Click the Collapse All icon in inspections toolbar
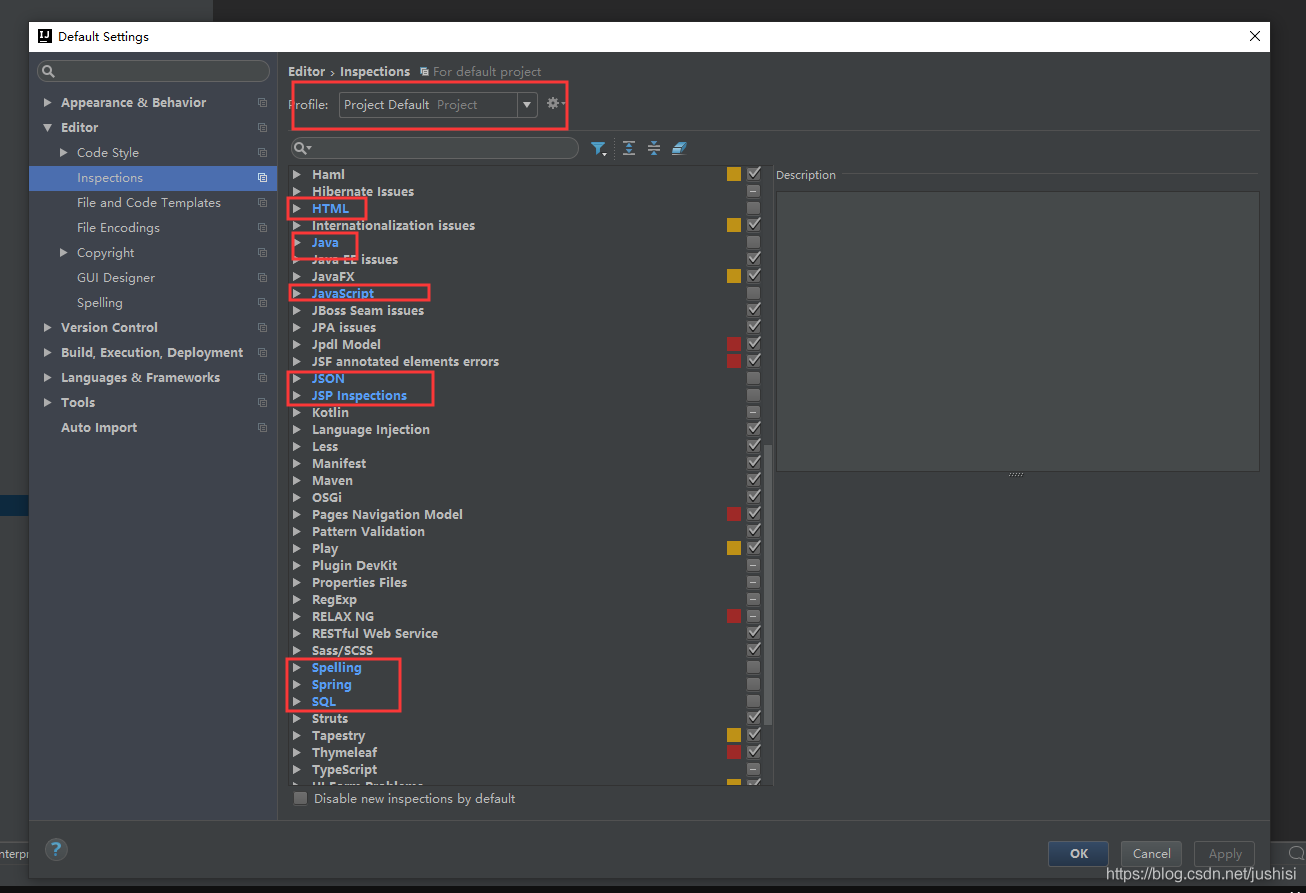 point(654,148)
